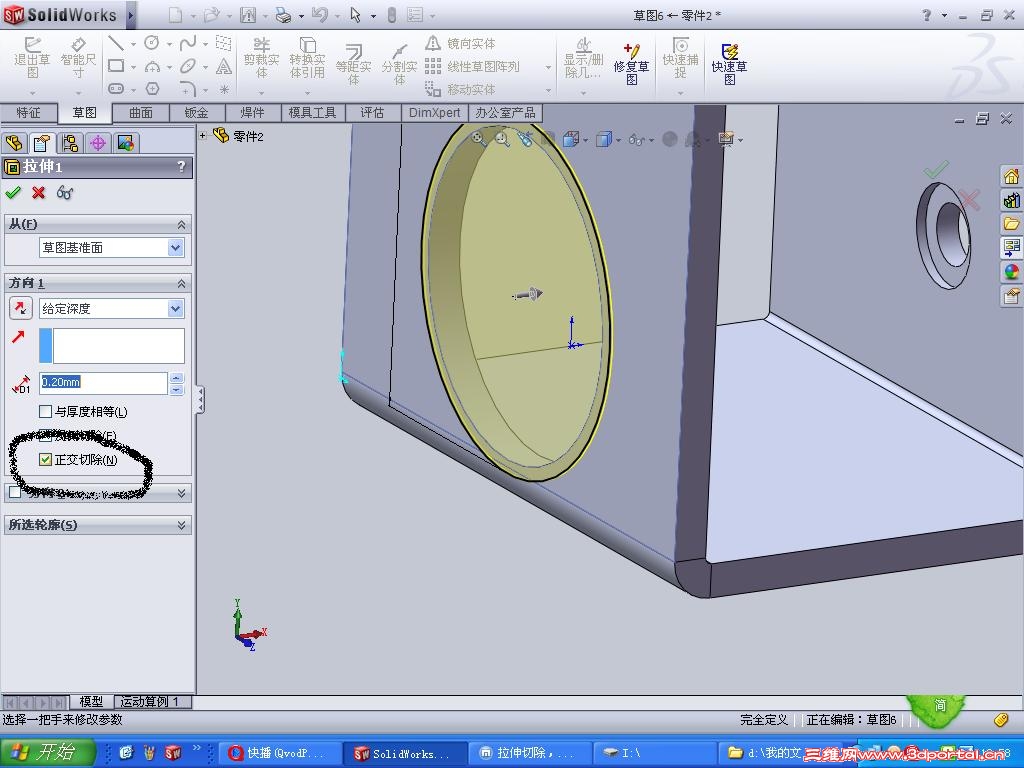1024x768 pixels.
Task: Switch to 快播 QvodPlayer taskbar item
Action: point(279,753)
